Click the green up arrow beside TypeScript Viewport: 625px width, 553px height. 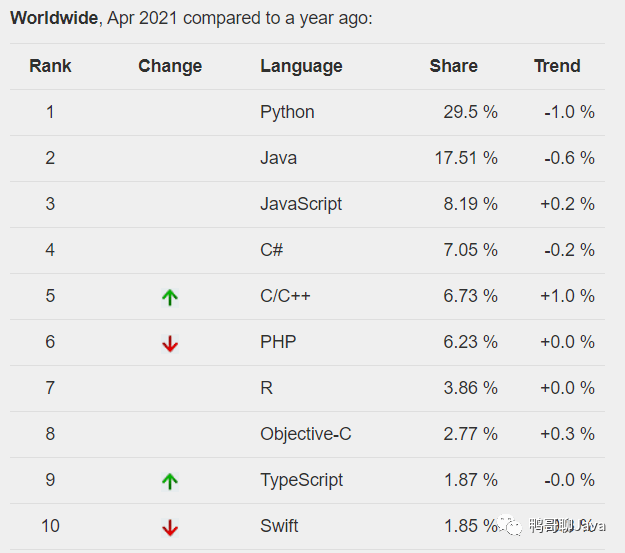(170, 481)
